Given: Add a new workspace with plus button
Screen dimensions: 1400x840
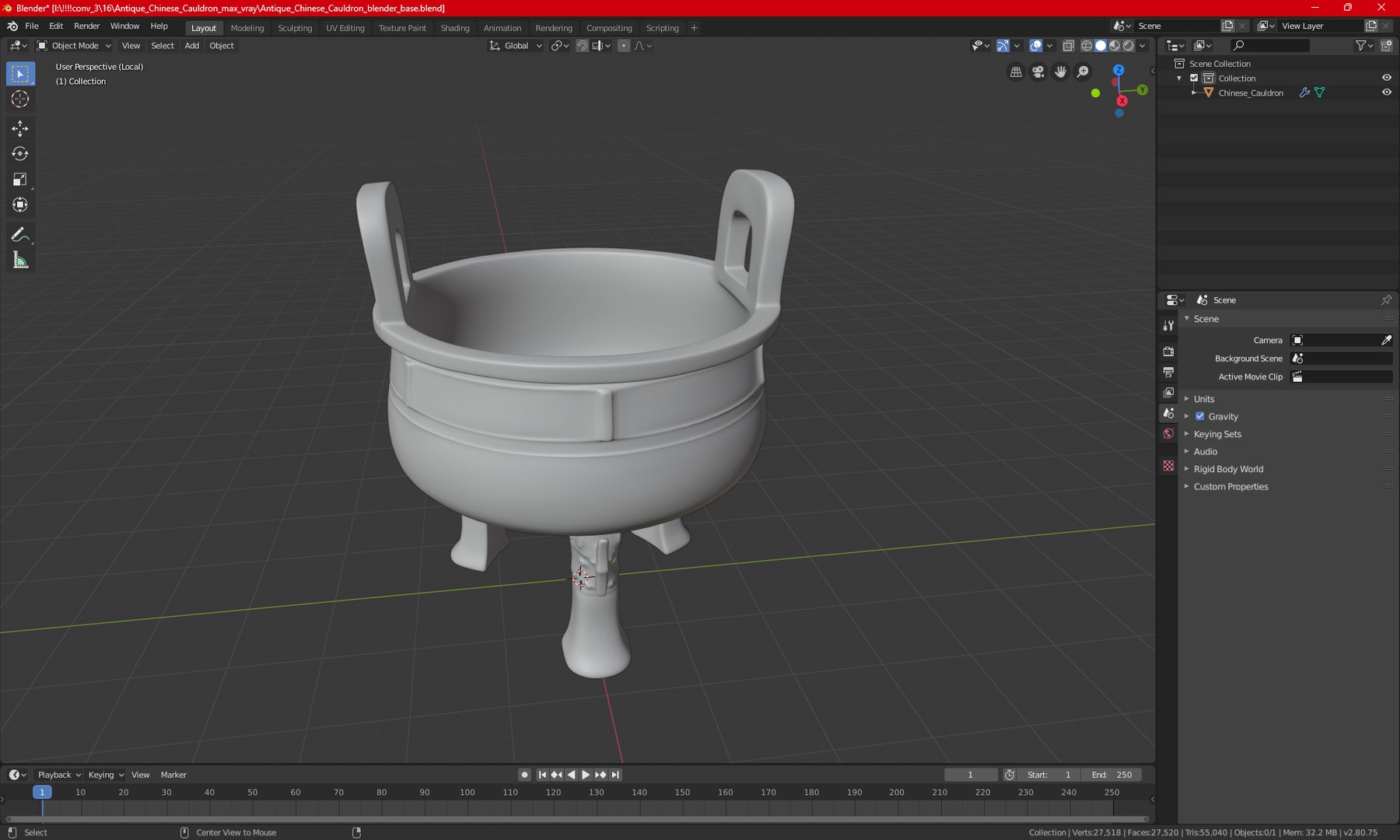Looking at the screenshot, I should (x=694, y=28).
